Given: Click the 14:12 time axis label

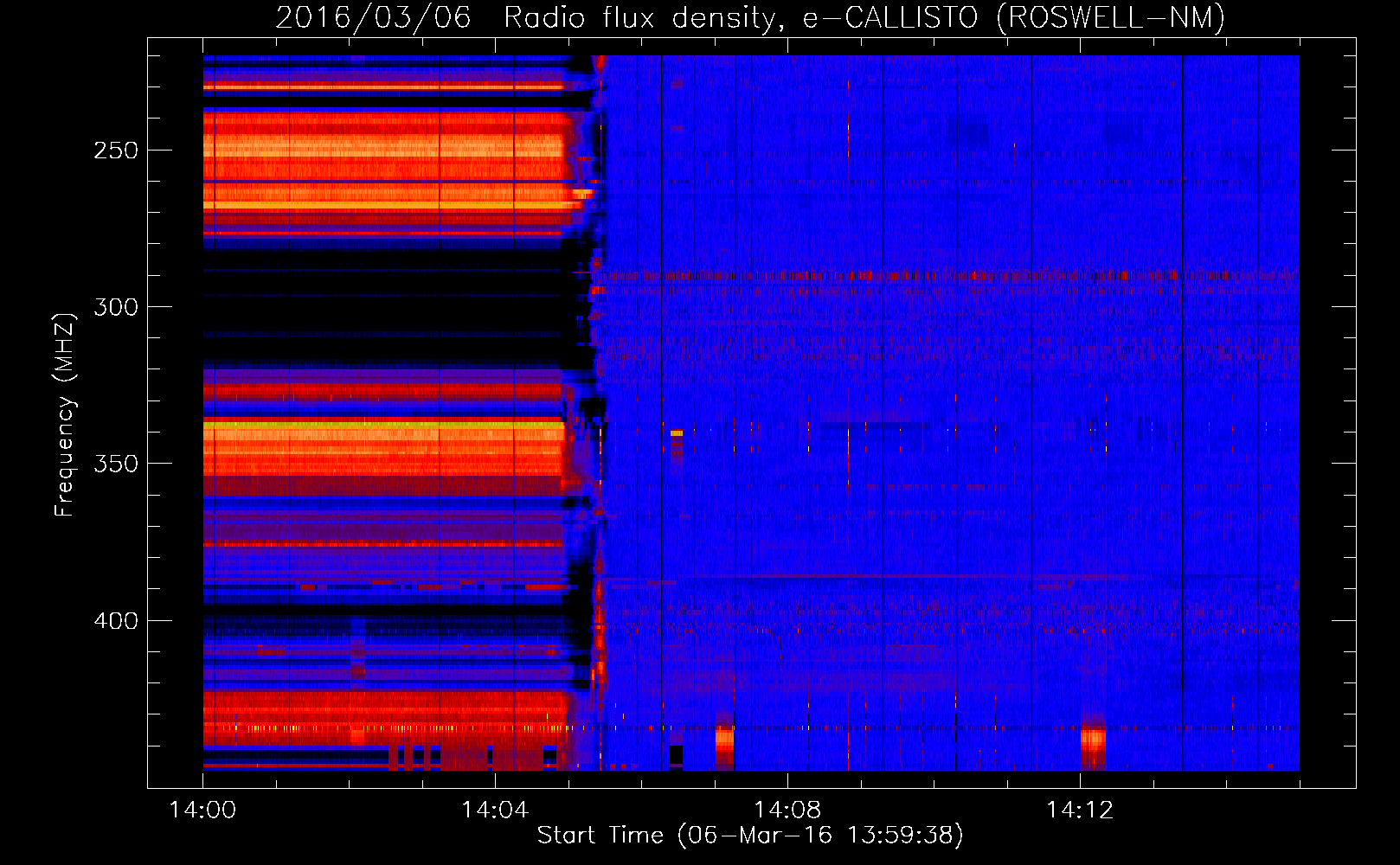Looking at the screenshot, I should 1080,810.
